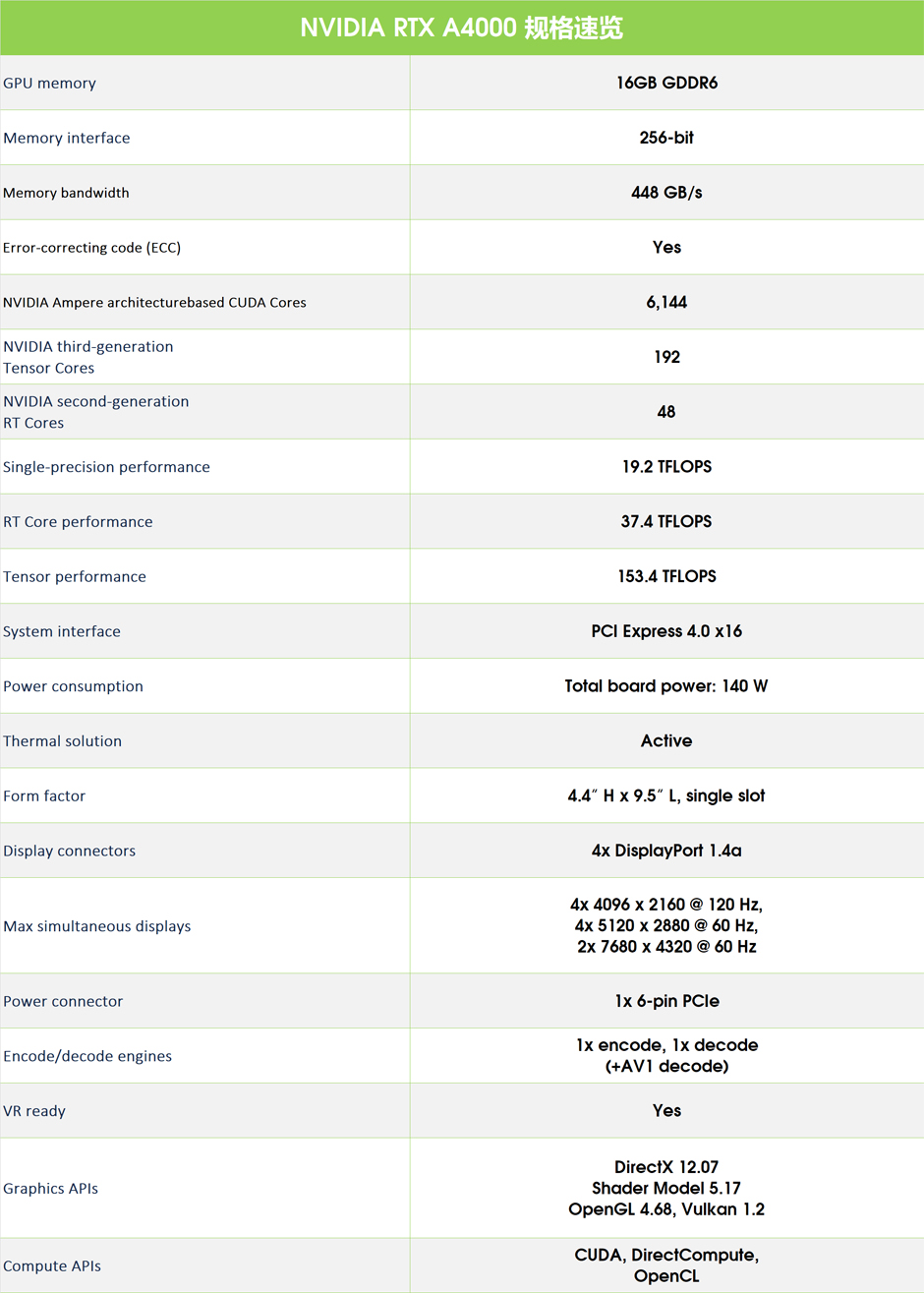Click the Thermal solution label
924x1293 pixels.
[63, 741]
